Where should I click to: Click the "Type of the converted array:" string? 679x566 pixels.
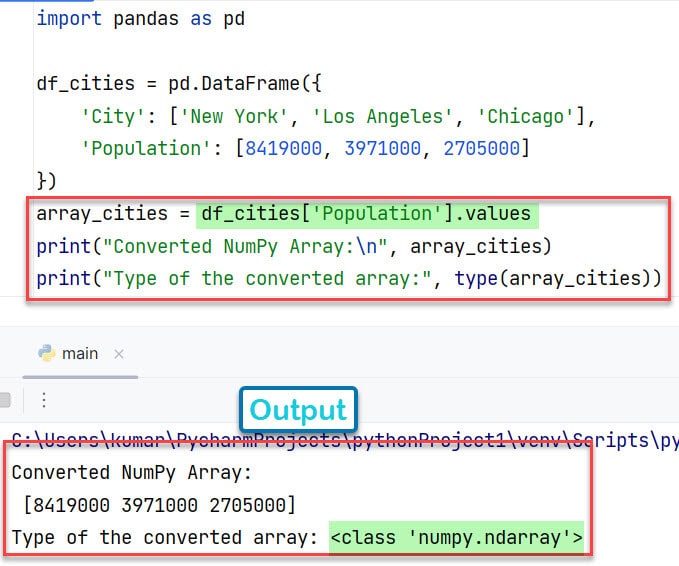(x=267, y=278)
